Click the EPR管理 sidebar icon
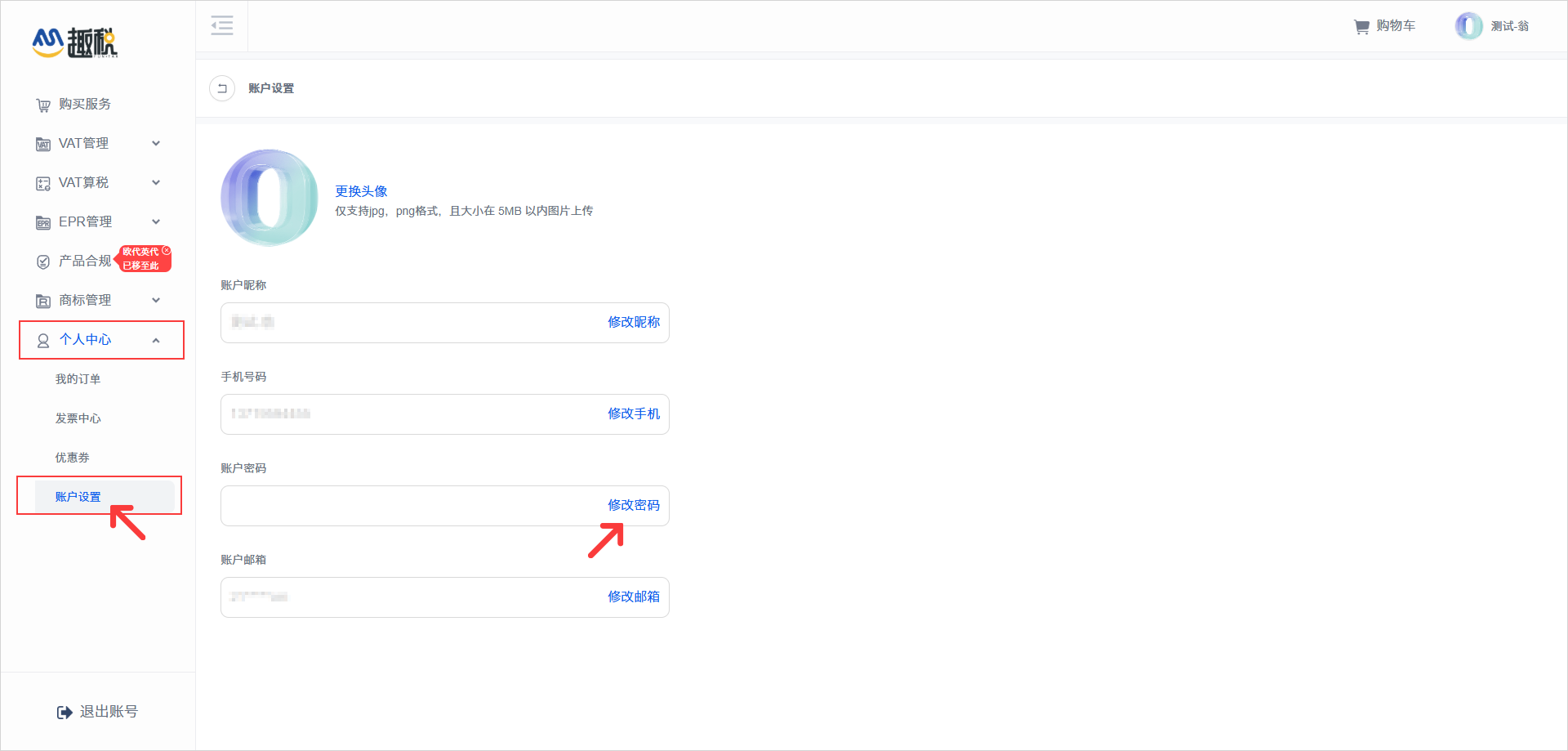The height and width of the screenshot is (751, 1568). pyautogui.click(x=42, y=221)
